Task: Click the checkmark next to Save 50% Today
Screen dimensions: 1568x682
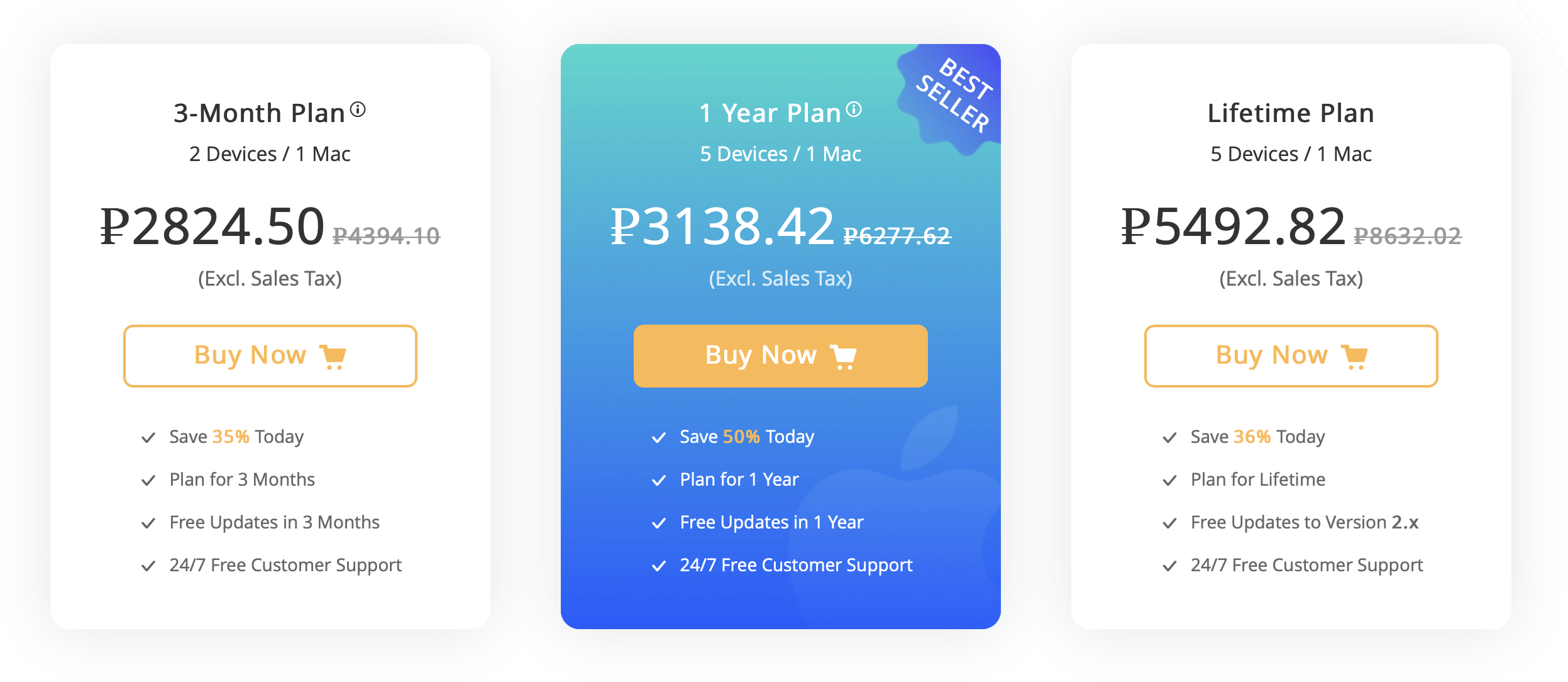Action: point(659,438)
